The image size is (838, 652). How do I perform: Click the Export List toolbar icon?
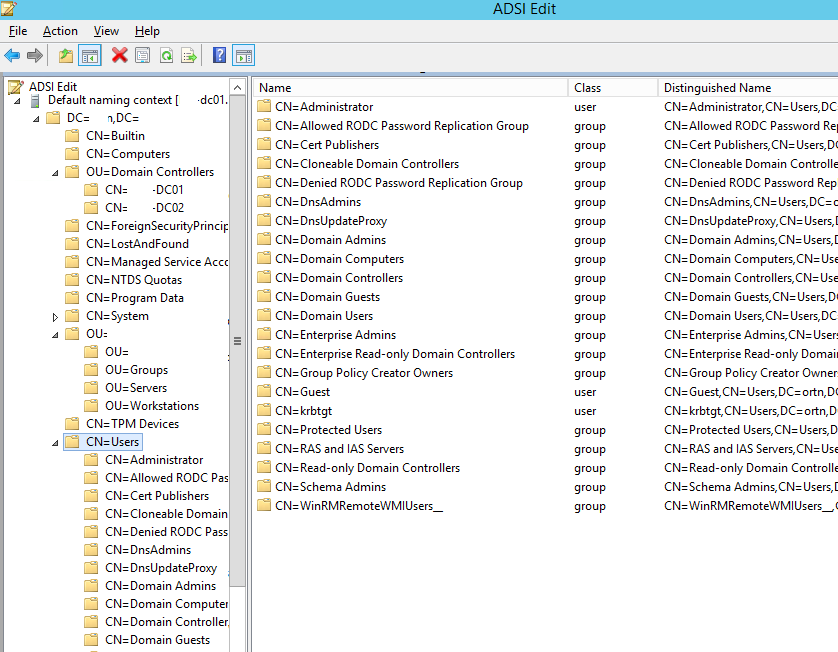pyautogui.click(x=189, y=55)
